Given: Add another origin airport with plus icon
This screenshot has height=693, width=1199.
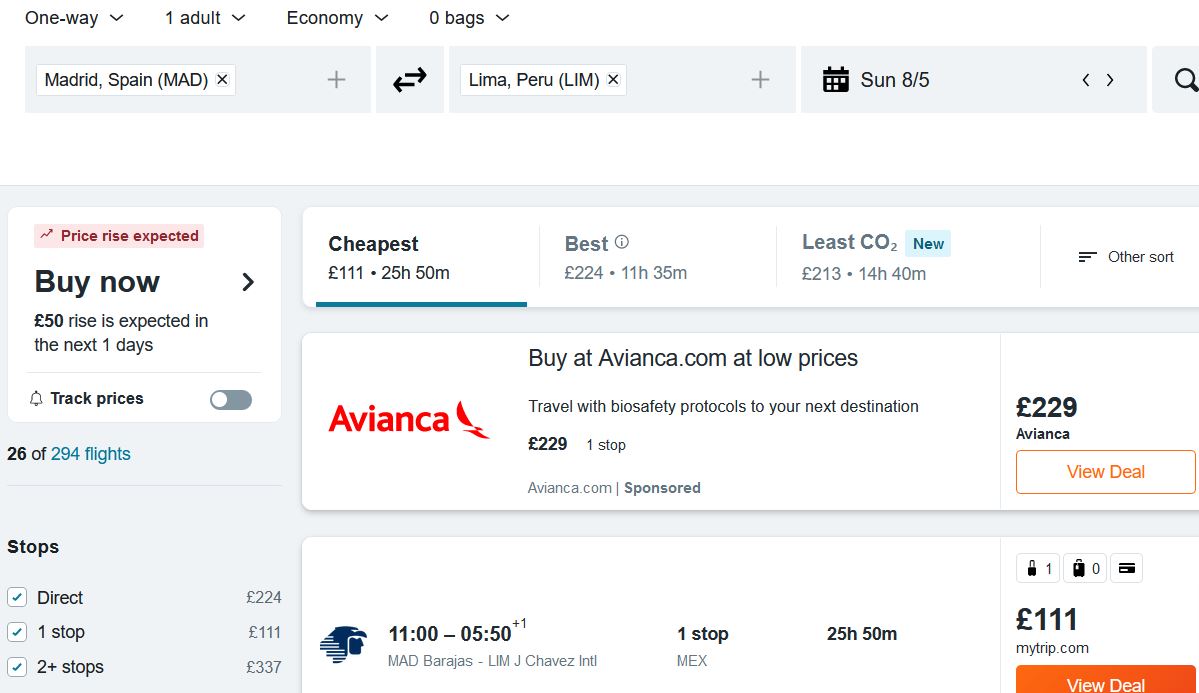Looking at the screenshot, I should pos(336,80).
